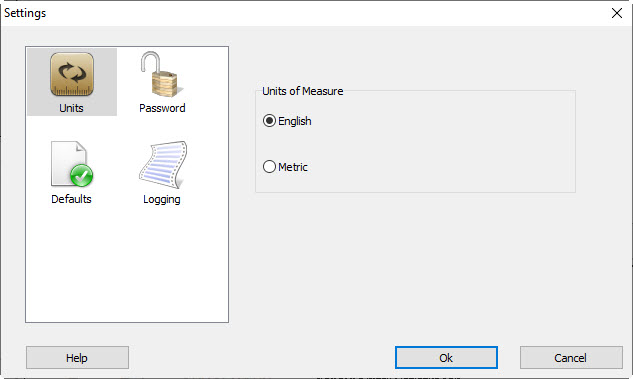Click the English option label text
This screenshot has width=633, height=379.
click(x=295, y=121)
